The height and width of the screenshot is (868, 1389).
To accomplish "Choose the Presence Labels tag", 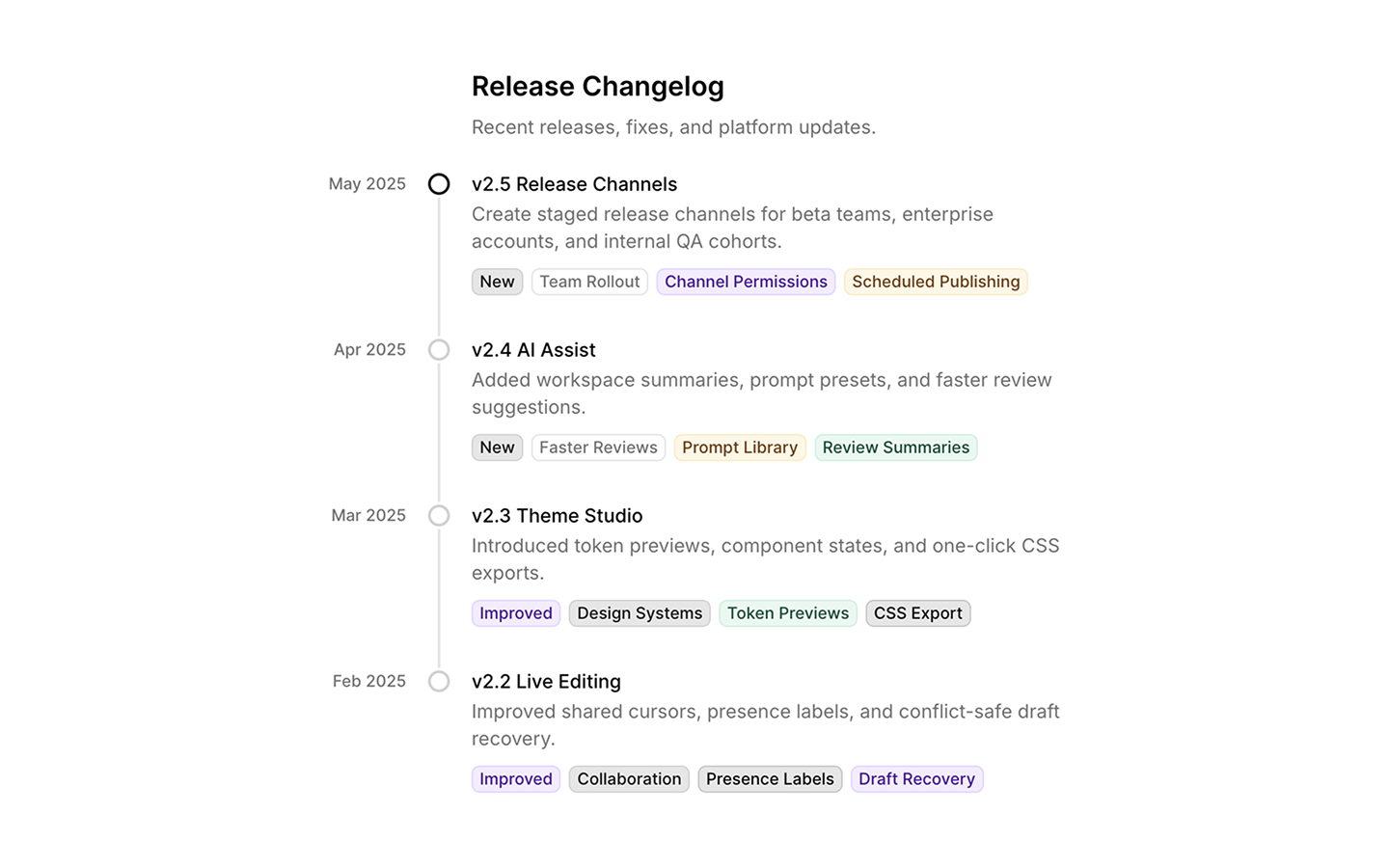I will pos(770,779).
